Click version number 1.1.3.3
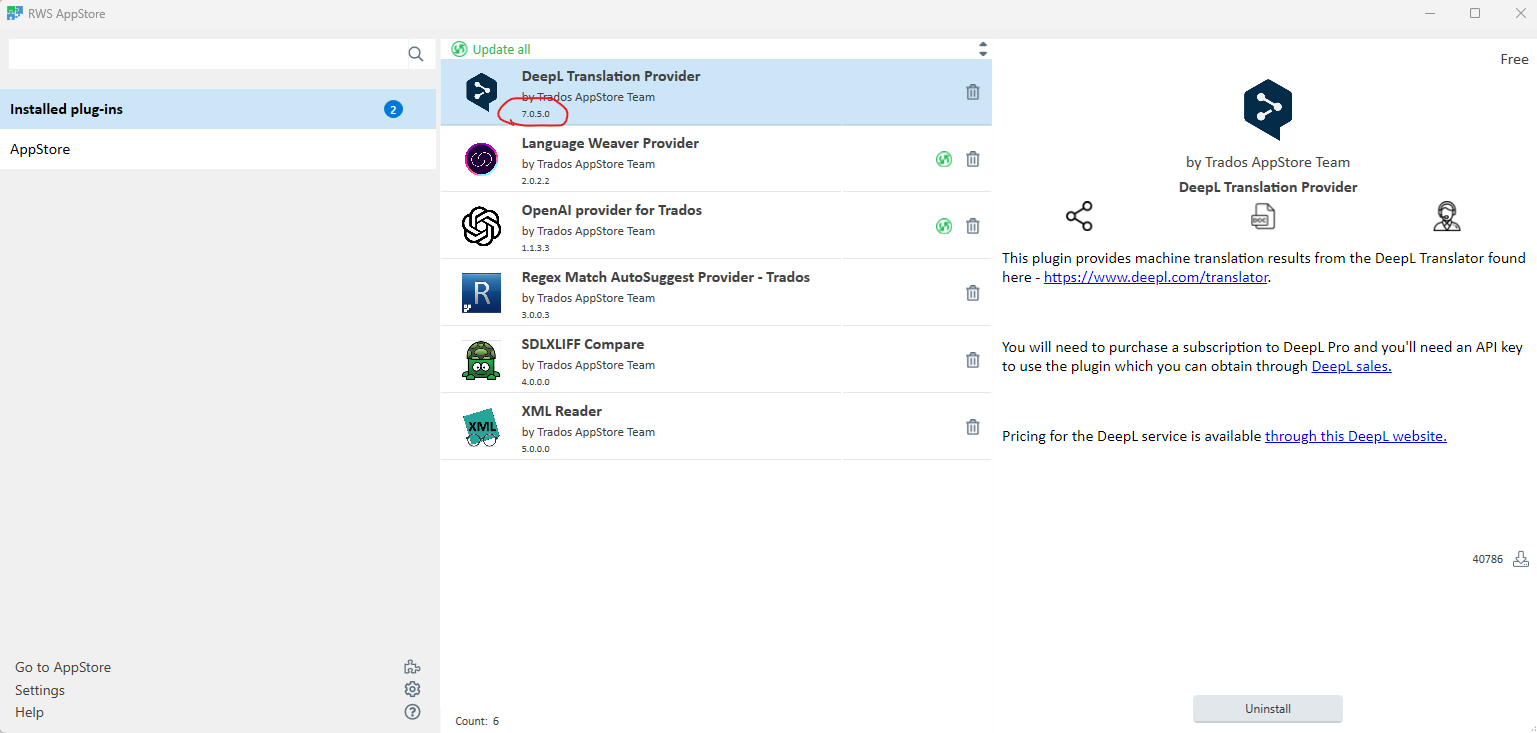Viewport: 1537px width, 733px height. [x=536, y=248]
